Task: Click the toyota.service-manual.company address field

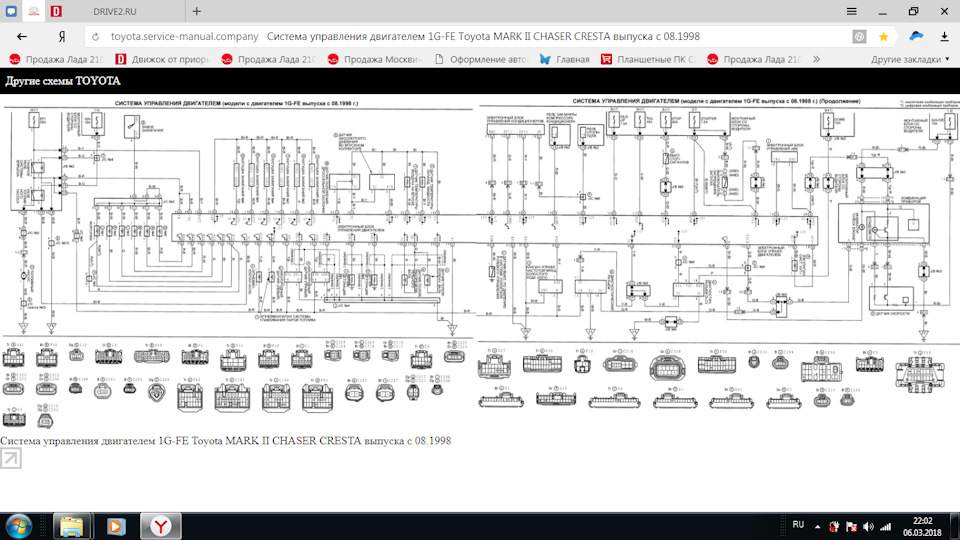Action: coord(184,37)
